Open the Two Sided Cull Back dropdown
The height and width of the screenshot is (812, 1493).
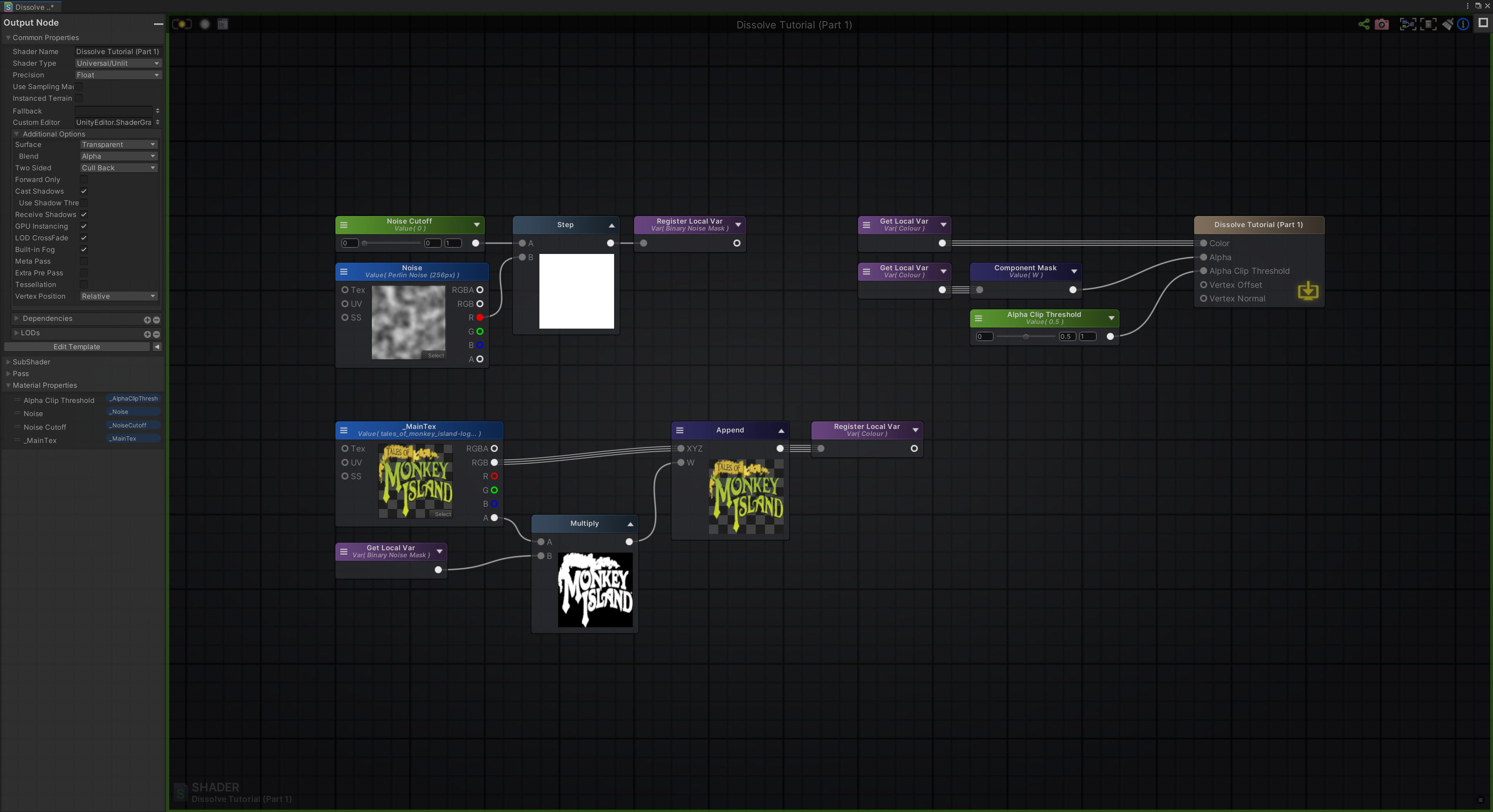pos(119,168)
